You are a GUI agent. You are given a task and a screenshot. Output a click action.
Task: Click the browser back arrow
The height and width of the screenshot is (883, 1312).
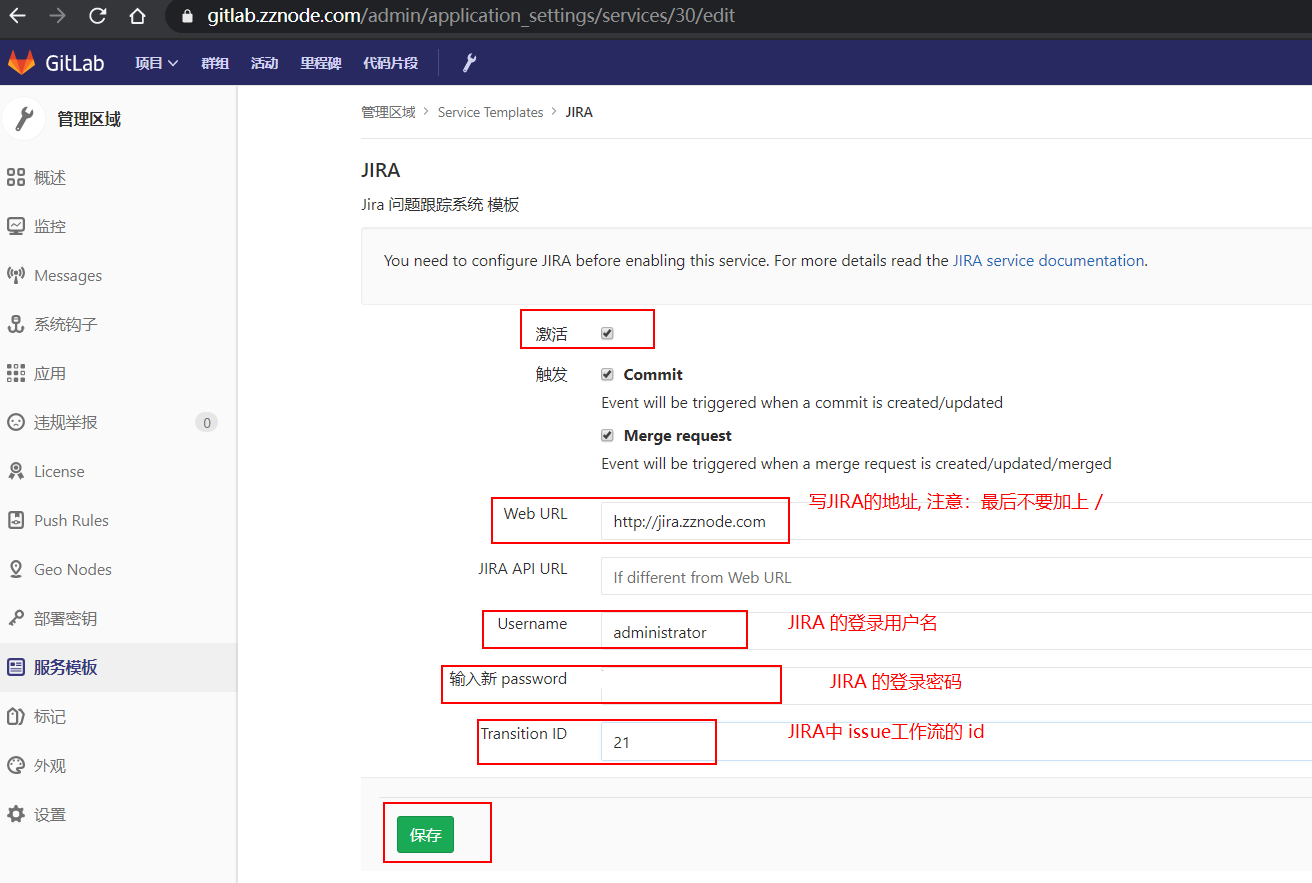point(18,16)
